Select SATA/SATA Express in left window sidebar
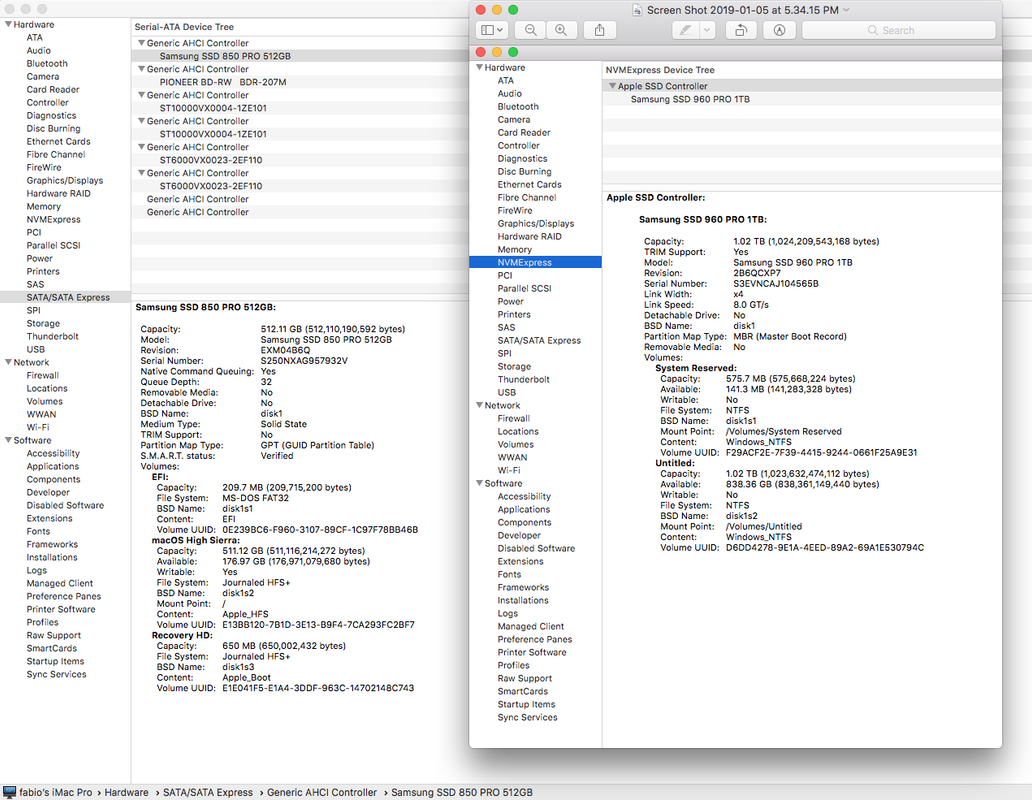 pyautogui.click(x=68, y=297)
